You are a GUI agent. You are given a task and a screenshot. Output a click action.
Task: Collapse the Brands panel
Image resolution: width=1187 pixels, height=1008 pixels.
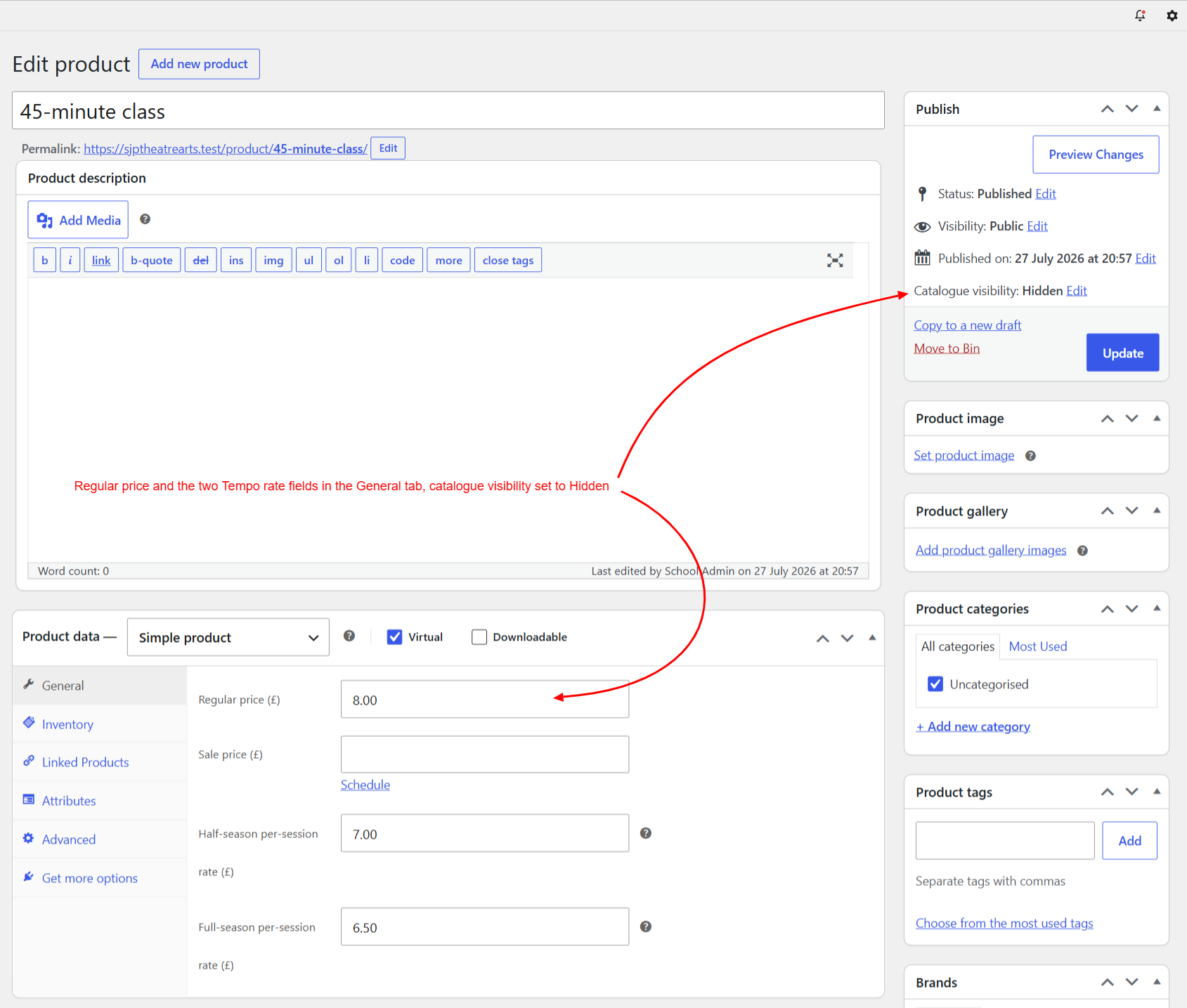click(x=1157, y=982)
